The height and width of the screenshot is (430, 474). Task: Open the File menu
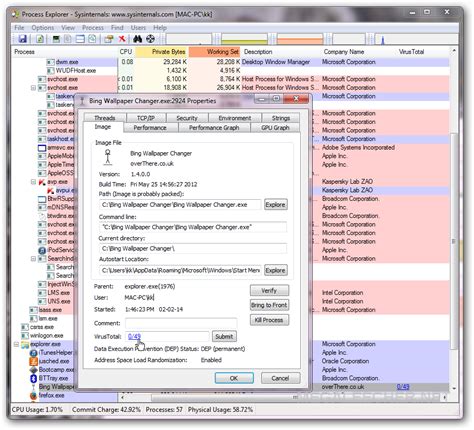tap(19, 28)
